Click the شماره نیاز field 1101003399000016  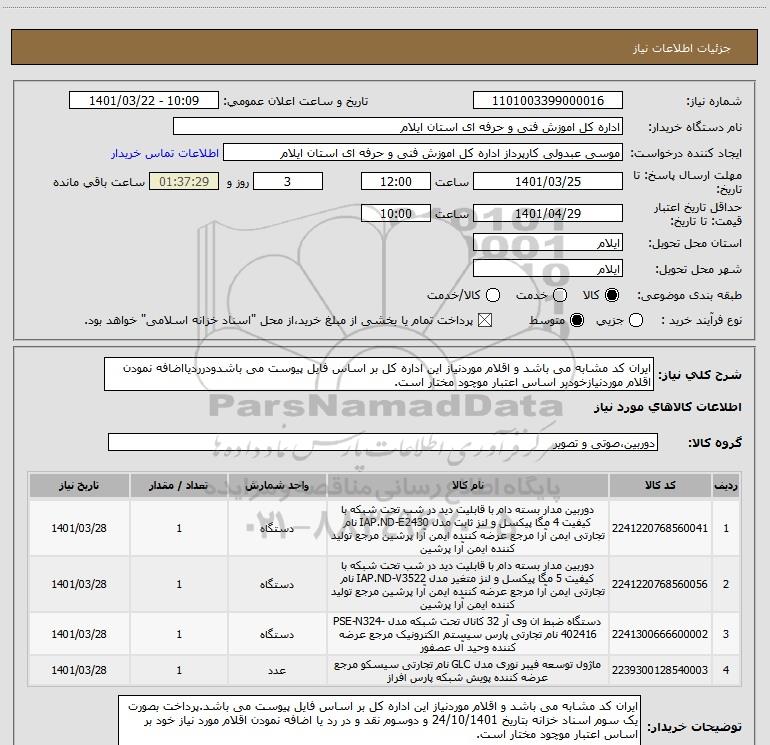pyautogui.click(x=548, y=101)
